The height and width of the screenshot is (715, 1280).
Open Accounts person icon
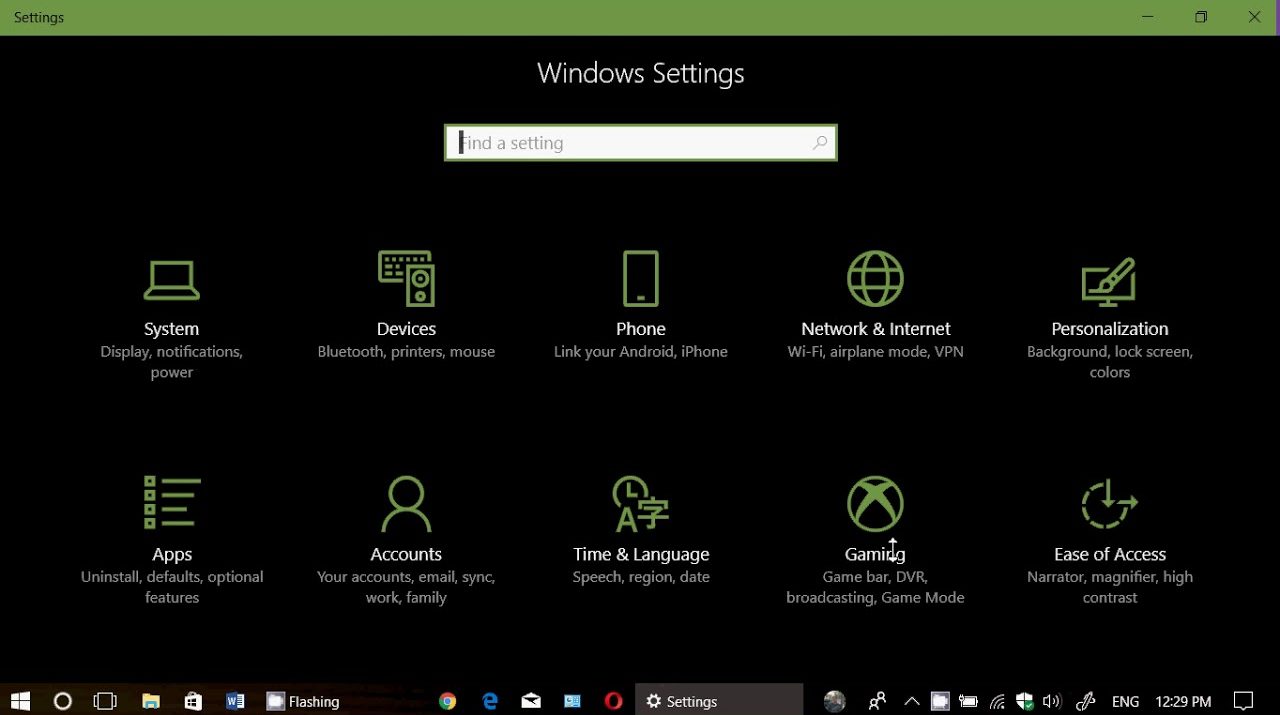[406, 503]
